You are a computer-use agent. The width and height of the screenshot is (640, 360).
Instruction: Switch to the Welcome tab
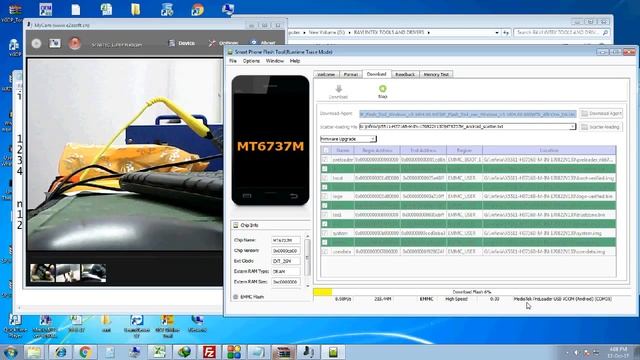pyautogui.click(x=326, y=74)
